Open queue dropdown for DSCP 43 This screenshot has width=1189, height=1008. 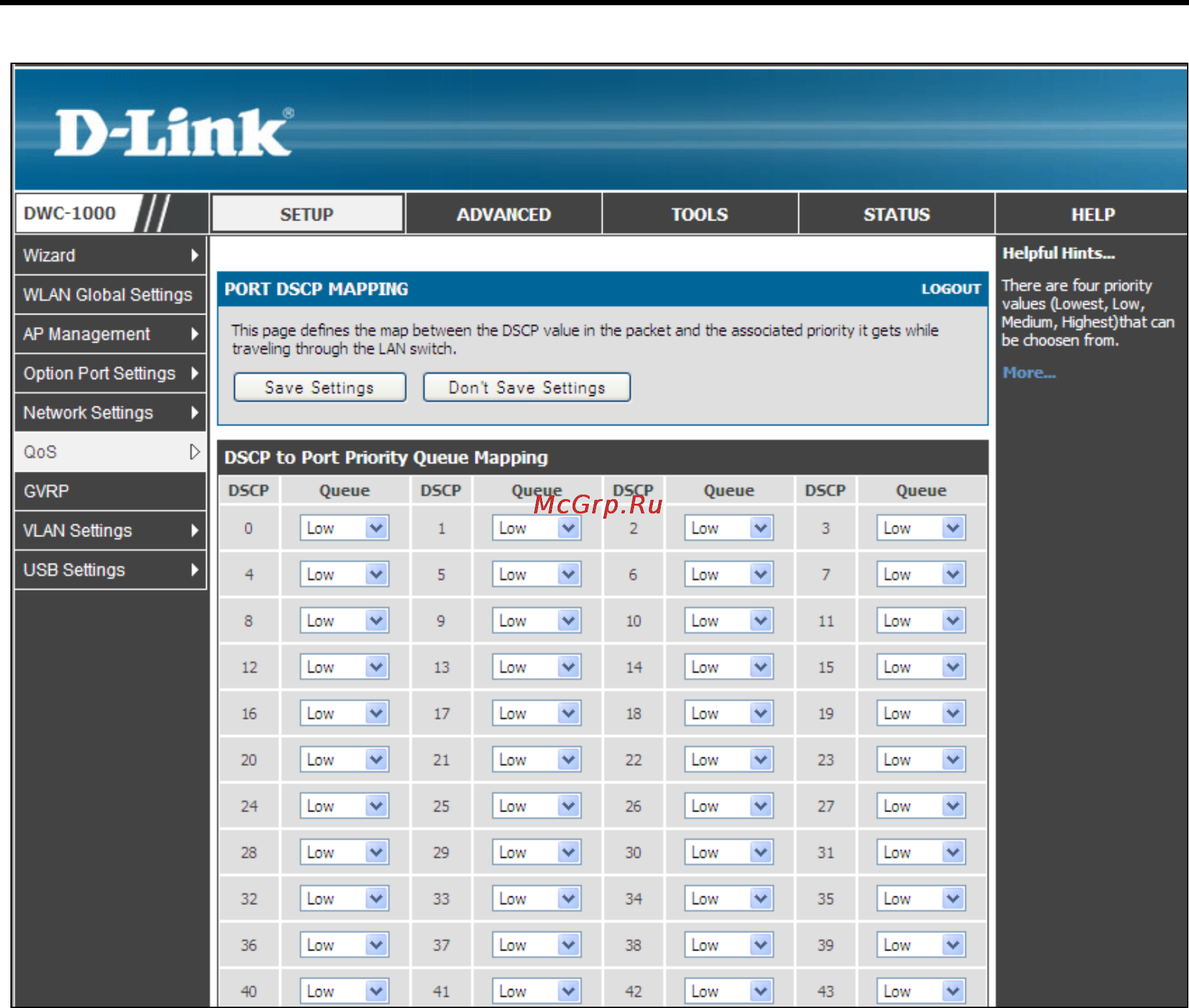[921, 991]
